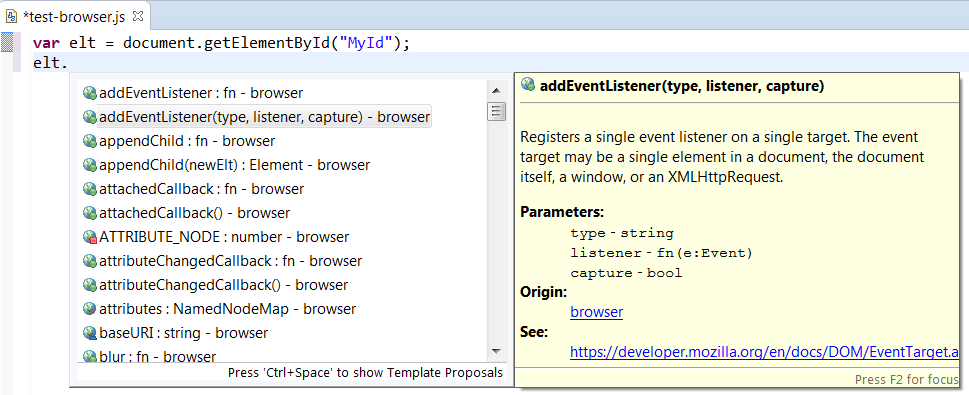Click globe icon beside baseURI : string
Screen dimensions: 969x395
click(90, 333)
